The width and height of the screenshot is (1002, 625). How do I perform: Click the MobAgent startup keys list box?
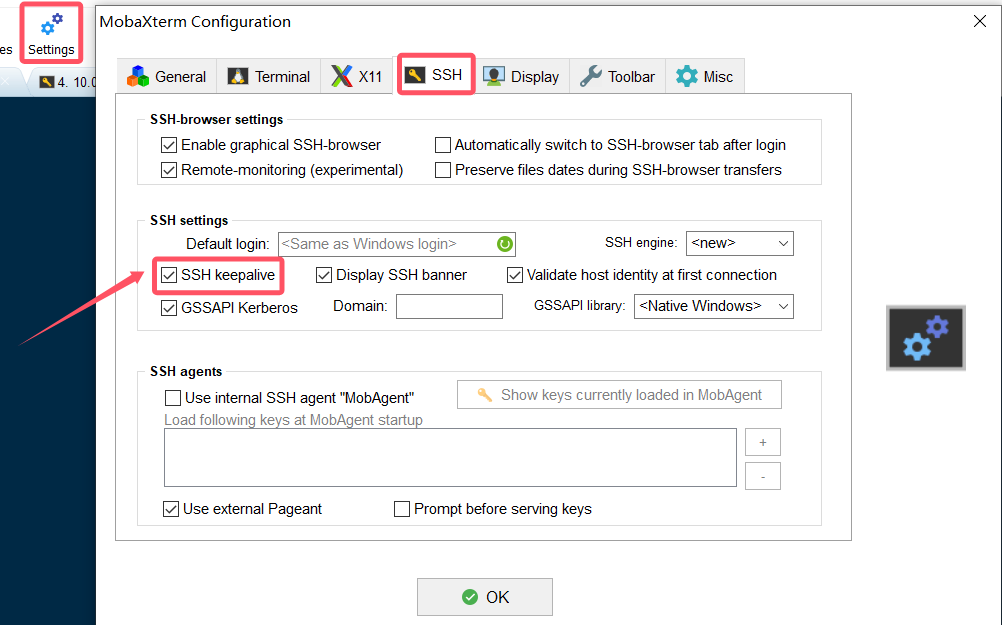click(451, 458)
